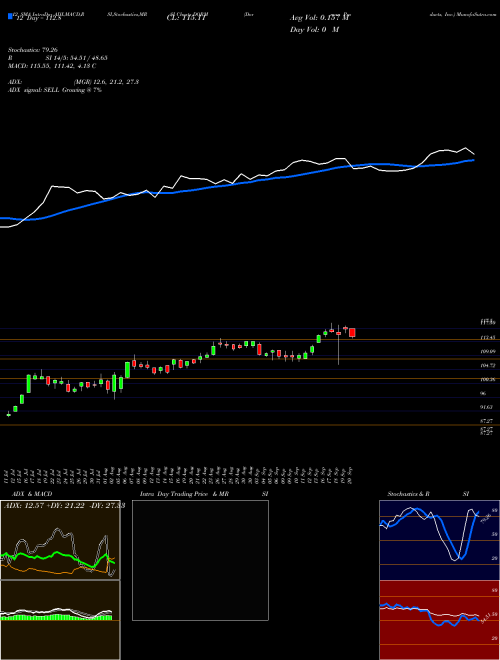Click the 'ADX: 12.57 +DY: 21.22 -DY: 27.33' readout

click(64, 506)
